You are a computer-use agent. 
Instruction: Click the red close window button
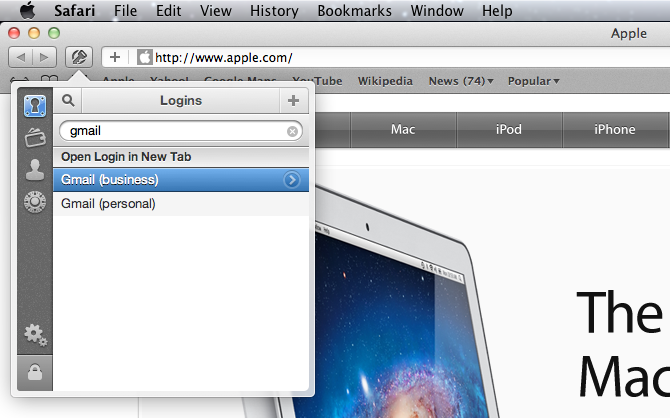coord(14,33)
